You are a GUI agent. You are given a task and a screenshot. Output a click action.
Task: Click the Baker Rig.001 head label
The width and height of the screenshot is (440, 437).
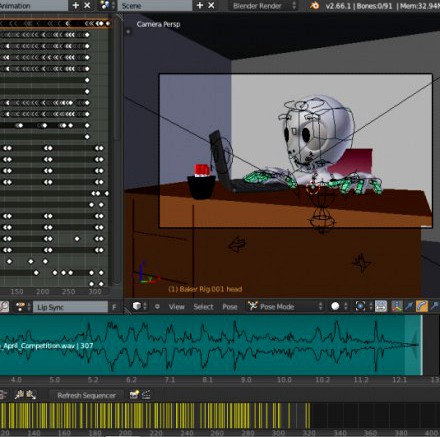point(205,289)
